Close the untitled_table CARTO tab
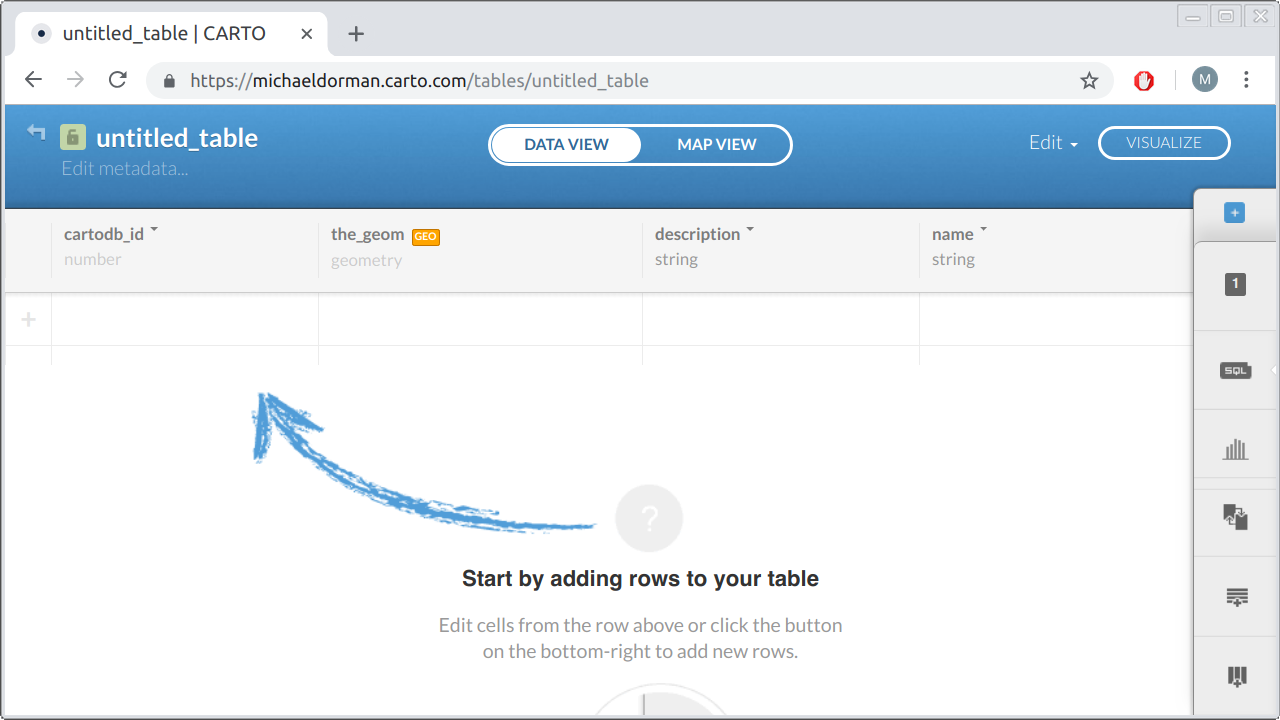Screen dimensions: 1280x720 tap(307, 34)
